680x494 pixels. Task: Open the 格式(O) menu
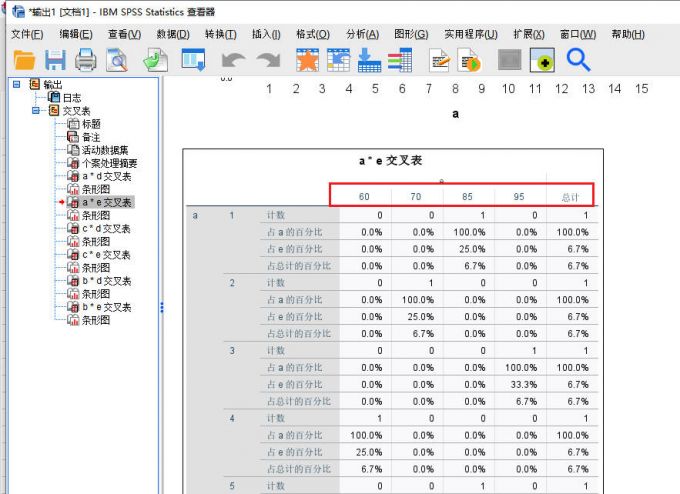[x=313, y=34]
